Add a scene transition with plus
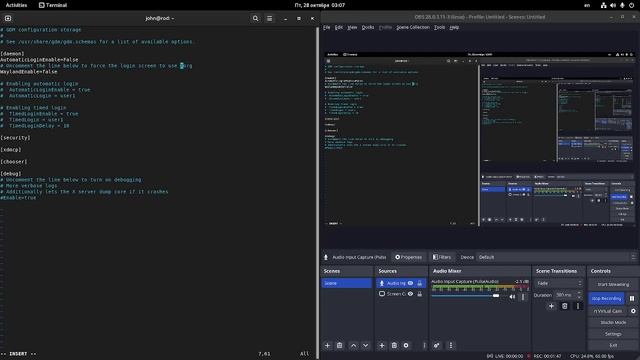This screenshot has height=360, width=640. click(551, 306)
